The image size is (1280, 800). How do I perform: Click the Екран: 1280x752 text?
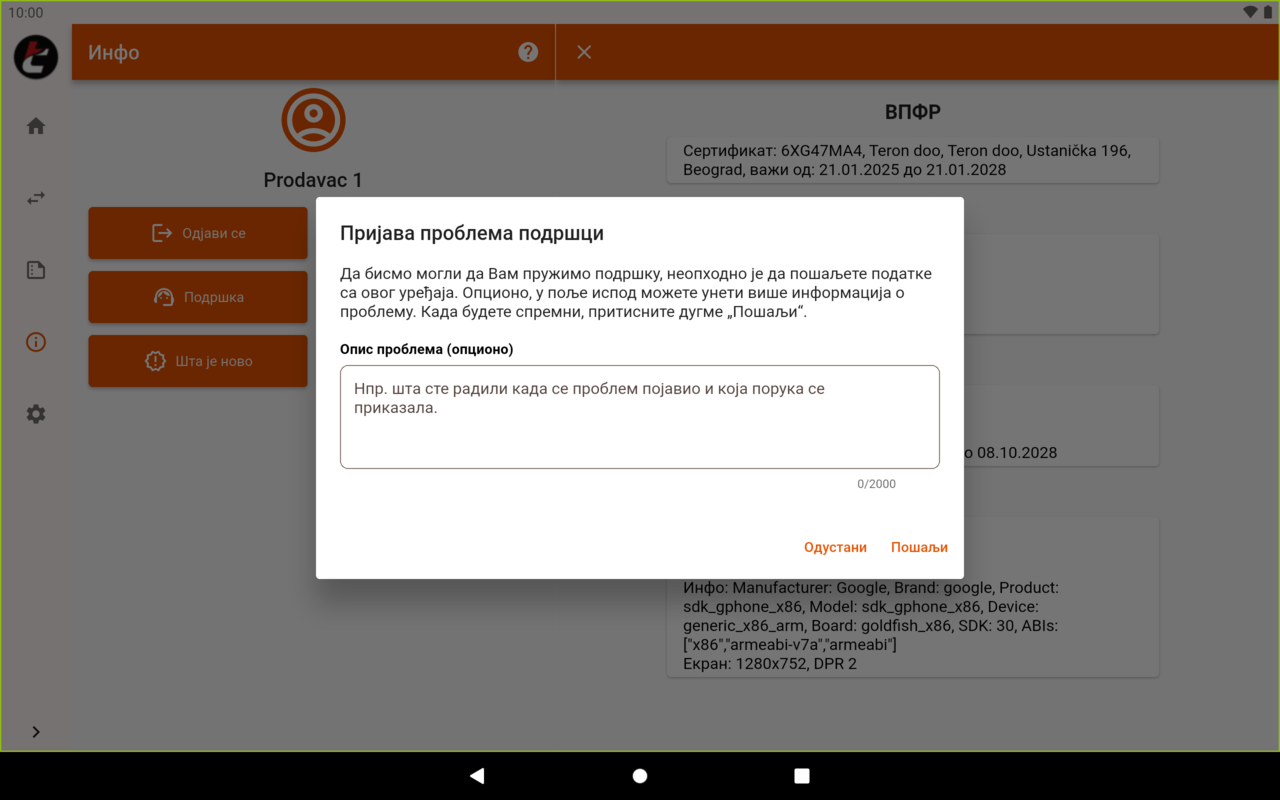[x=770, y=664]
